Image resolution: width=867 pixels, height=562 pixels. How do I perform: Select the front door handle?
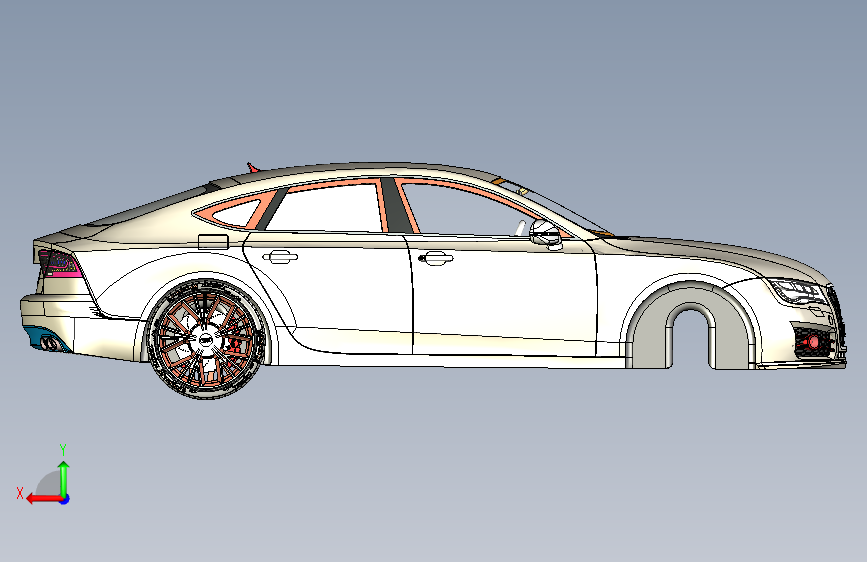pyautogui.click(x=436, y=257)
